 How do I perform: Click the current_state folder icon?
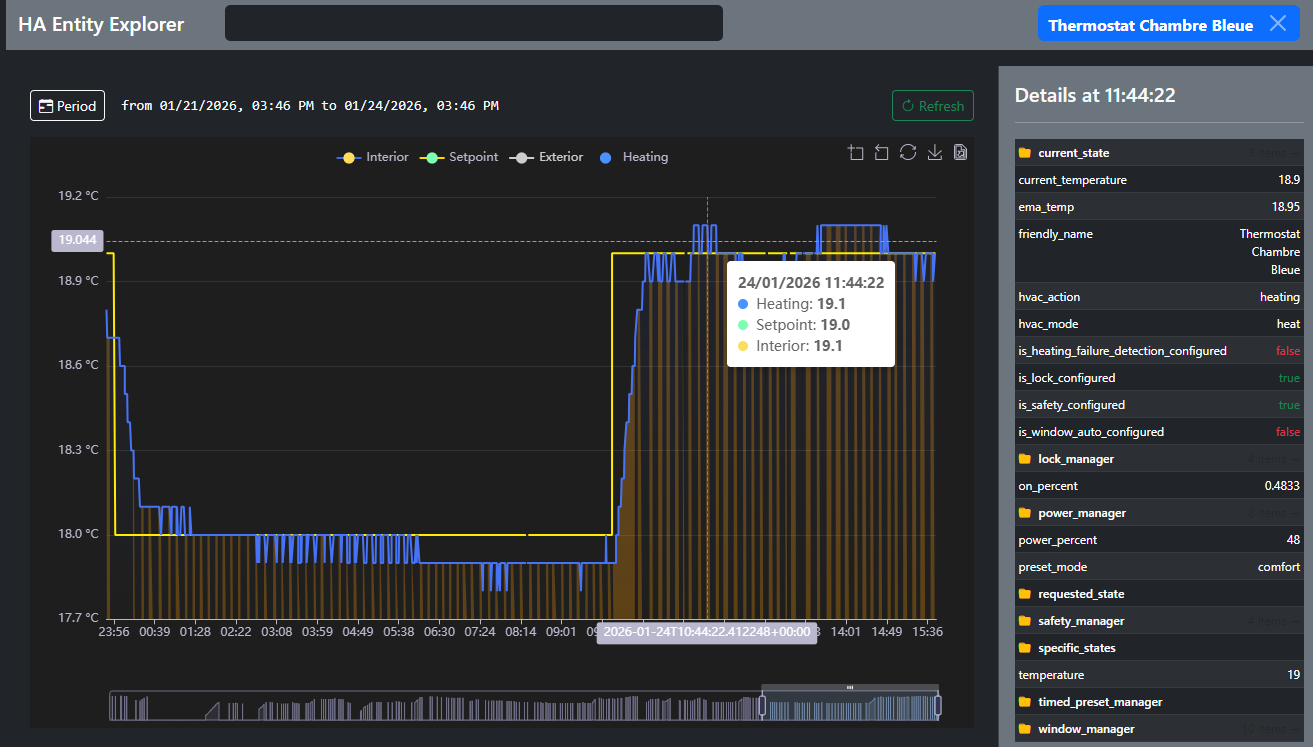coord(1024,153)
